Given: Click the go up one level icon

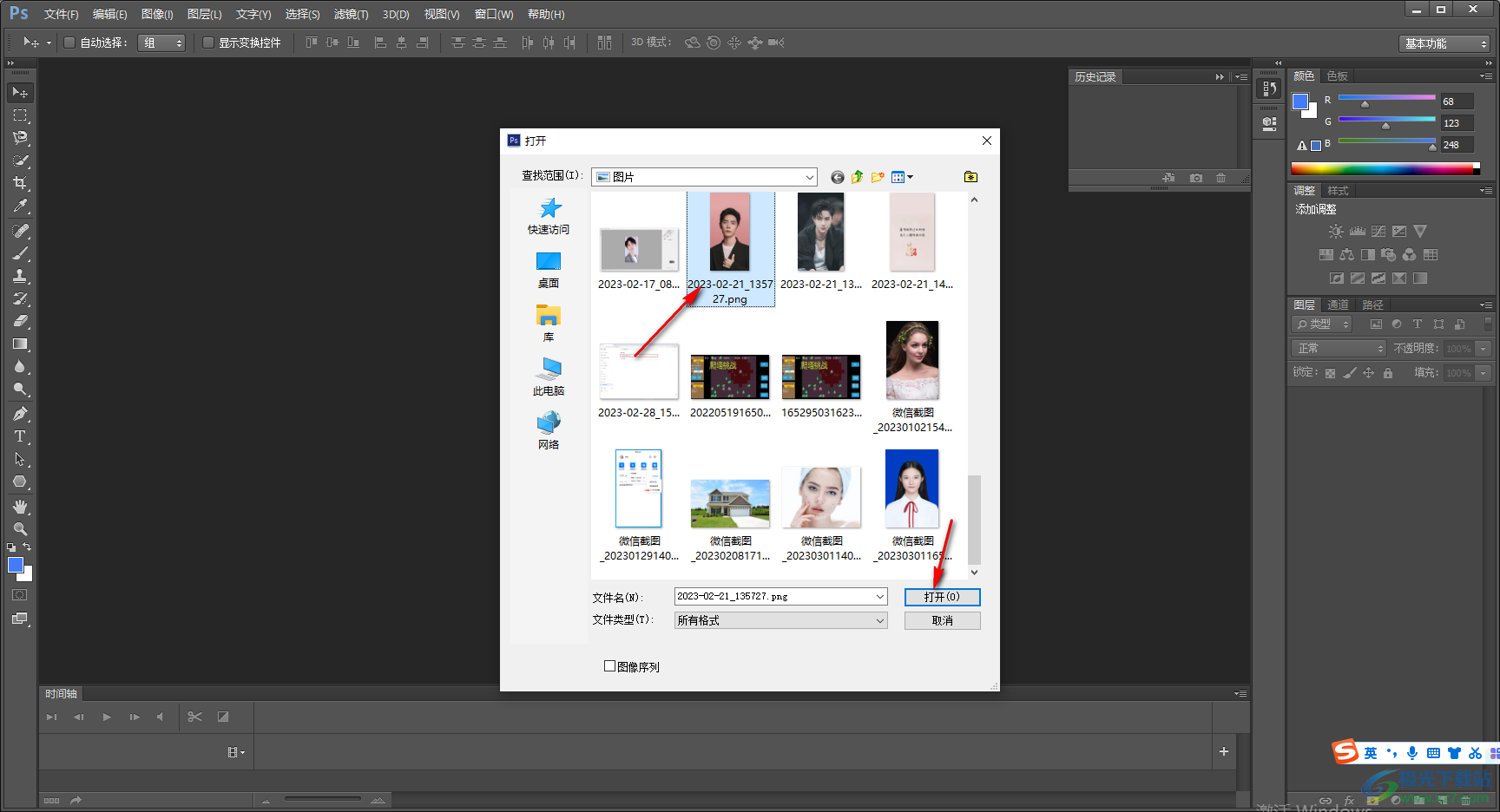Looking at the screenshot, I should [x=858, y=177].
